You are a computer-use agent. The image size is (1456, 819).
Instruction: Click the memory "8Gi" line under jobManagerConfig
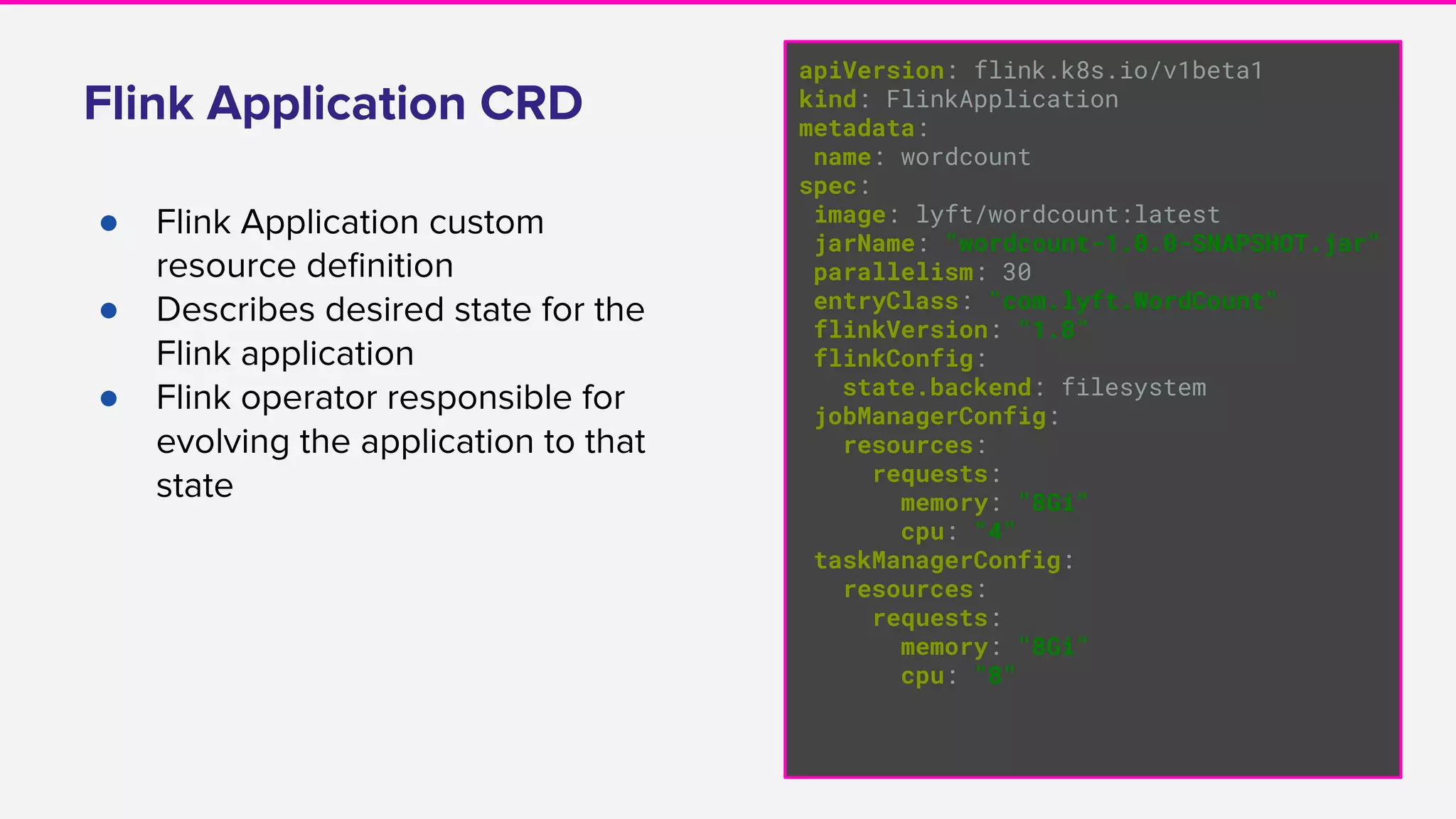click(995, 503)
